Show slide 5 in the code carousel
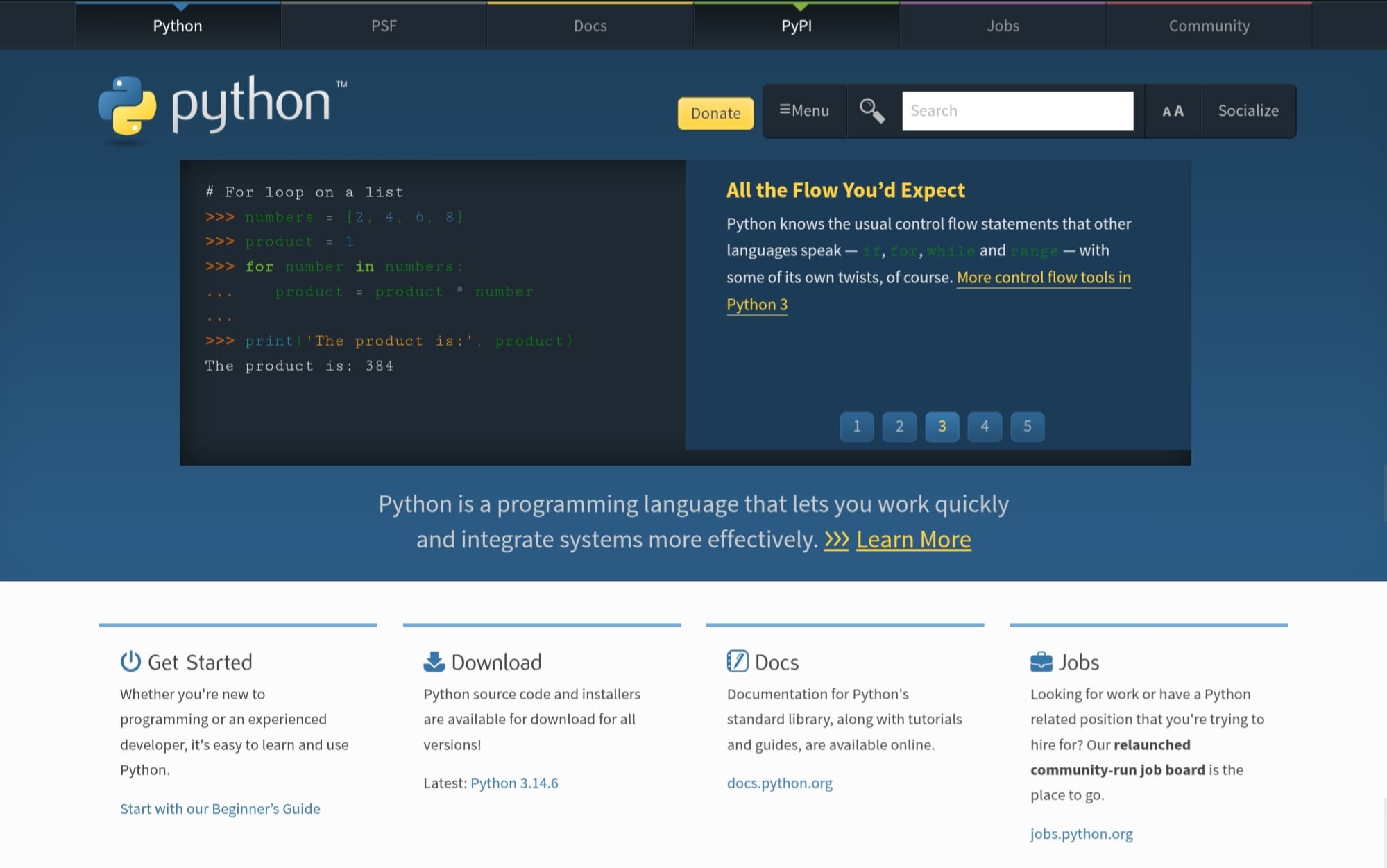Image resolution: width=1387 pixels, height=868 pixels. [x=1028, y=427]
